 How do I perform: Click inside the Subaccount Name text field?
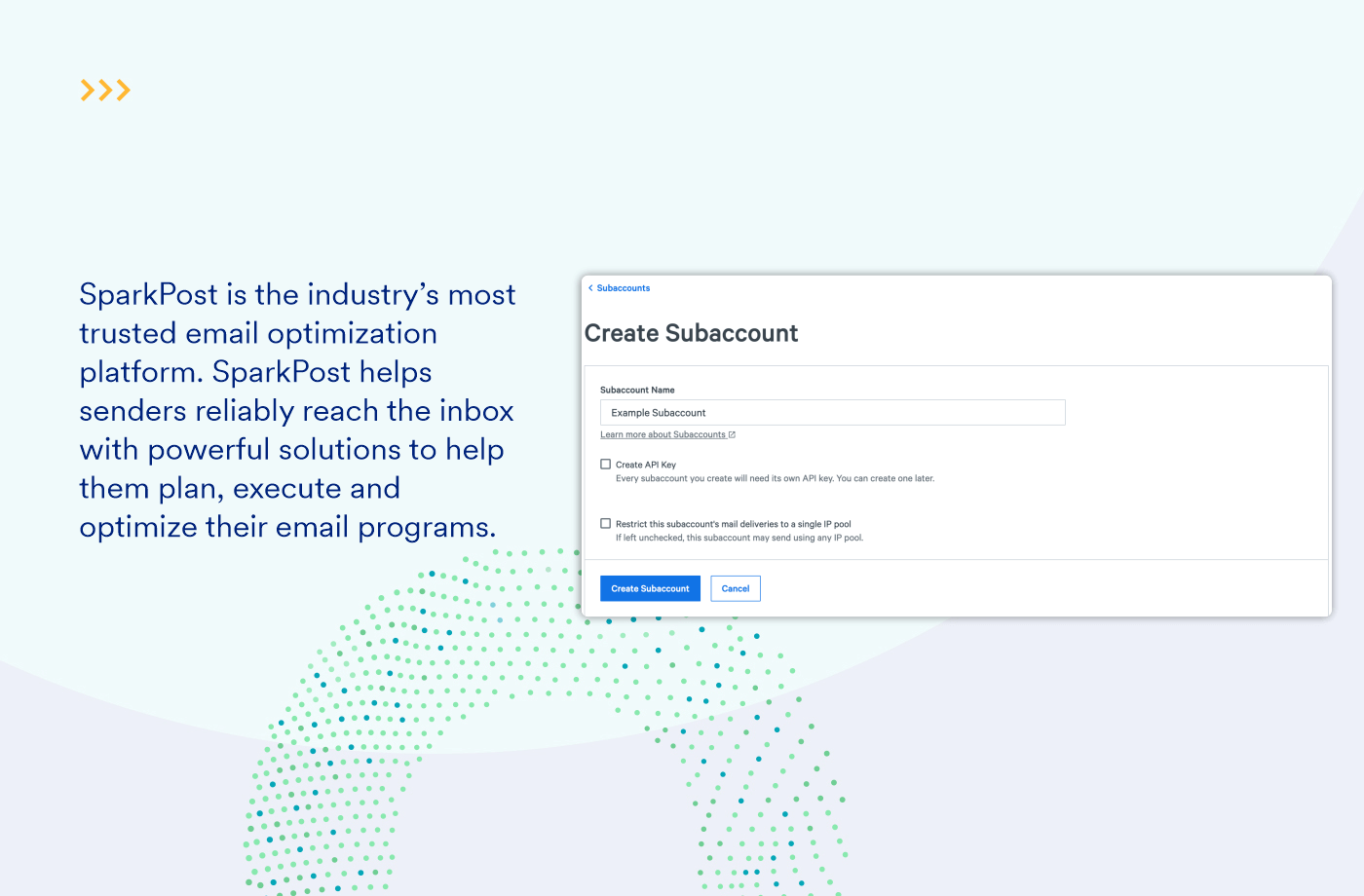pos(832,412)
